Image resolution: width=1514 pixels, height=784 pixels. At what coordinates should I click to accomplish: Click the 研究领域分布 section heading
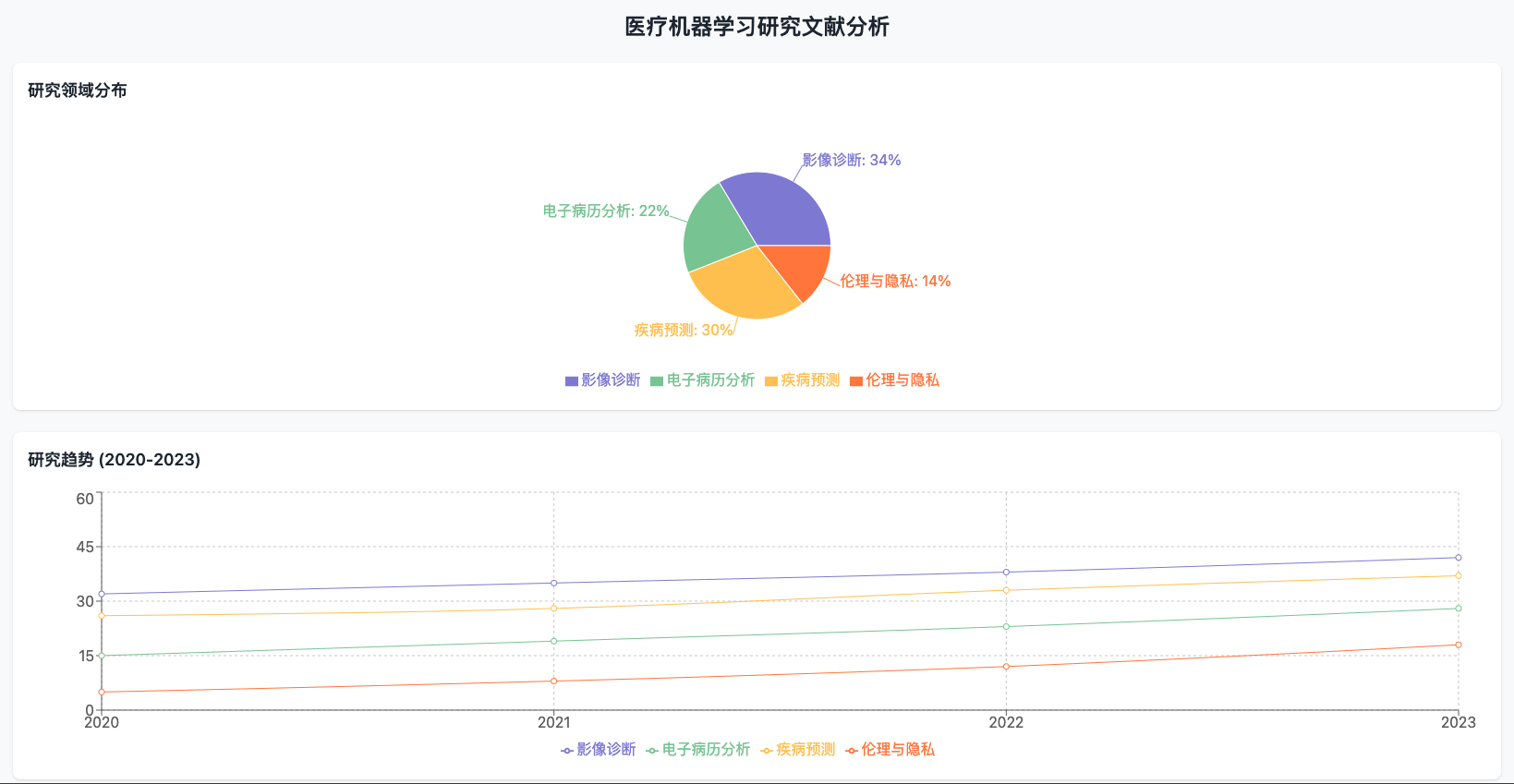[x=78, y=90]
